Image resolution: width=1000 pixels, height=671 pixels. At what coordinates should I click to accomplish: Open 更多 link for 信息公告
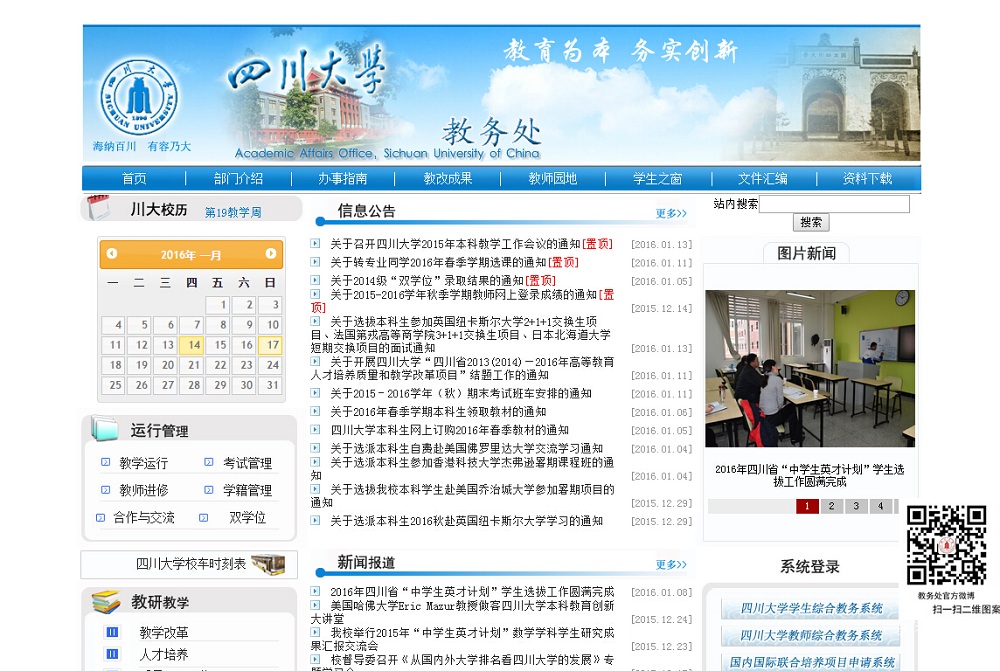(671, 213)
